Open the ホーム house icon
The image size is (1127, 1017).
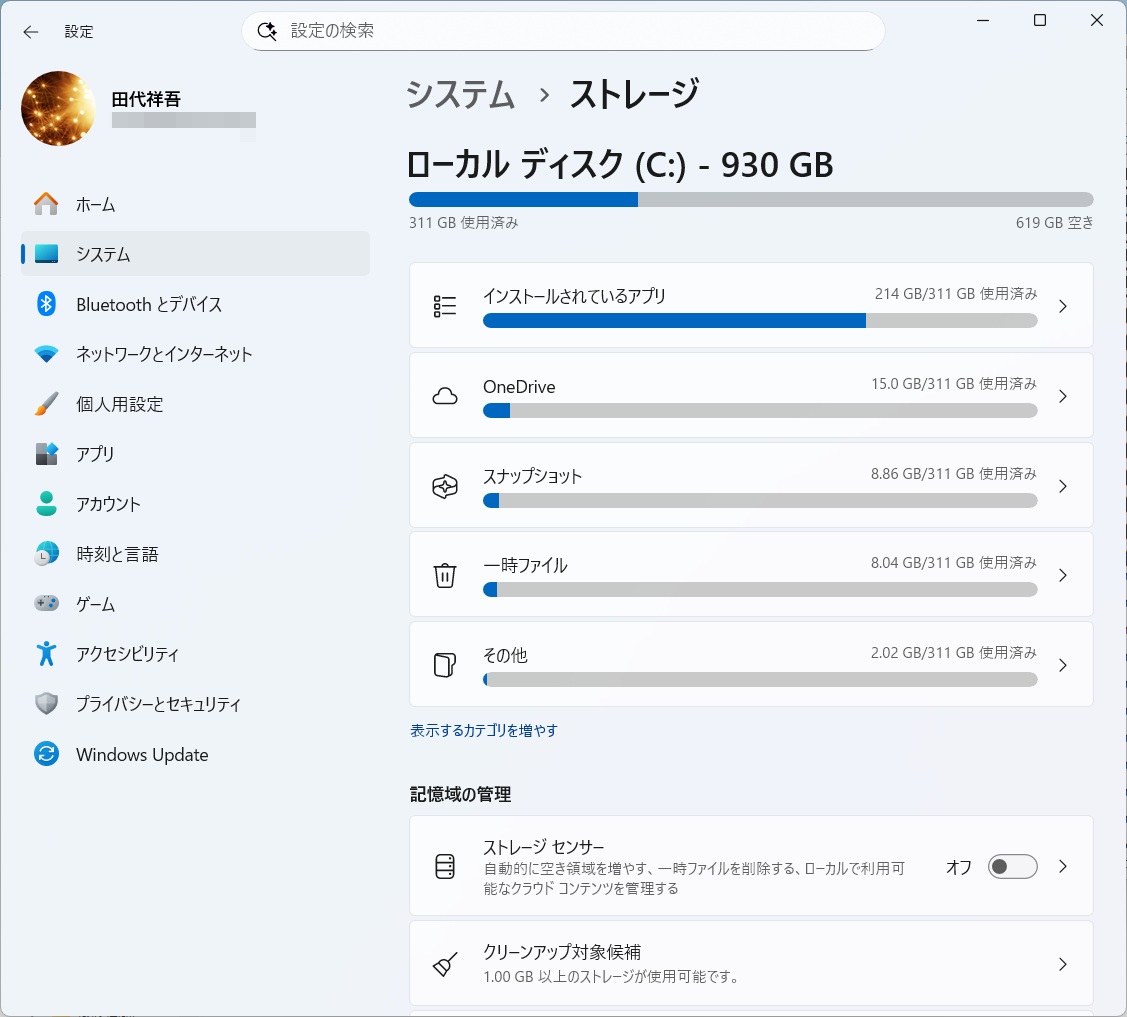47,204
